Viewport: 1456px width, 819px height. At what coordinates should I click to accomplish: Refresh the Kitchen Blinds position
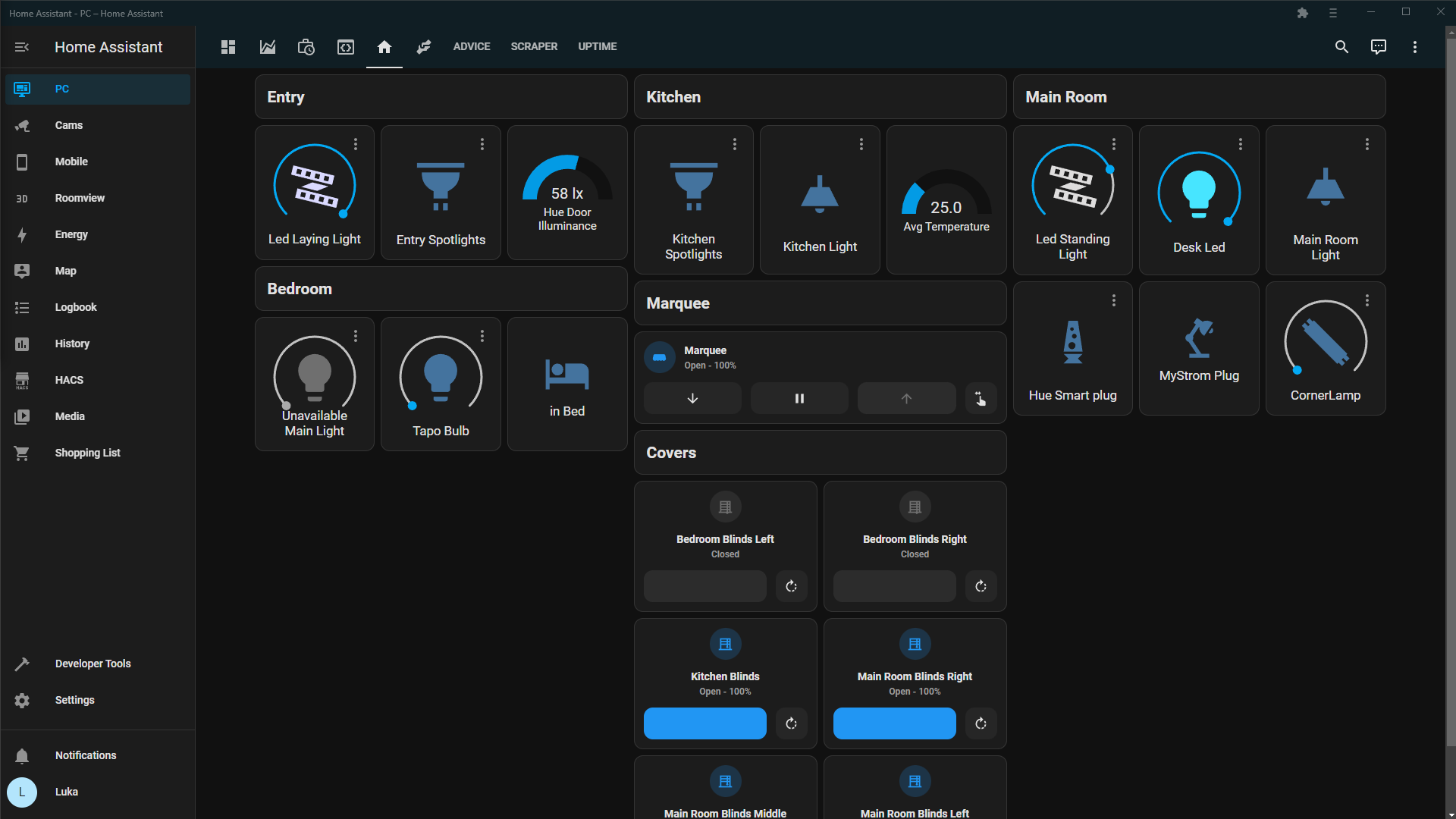pos(791,723)
